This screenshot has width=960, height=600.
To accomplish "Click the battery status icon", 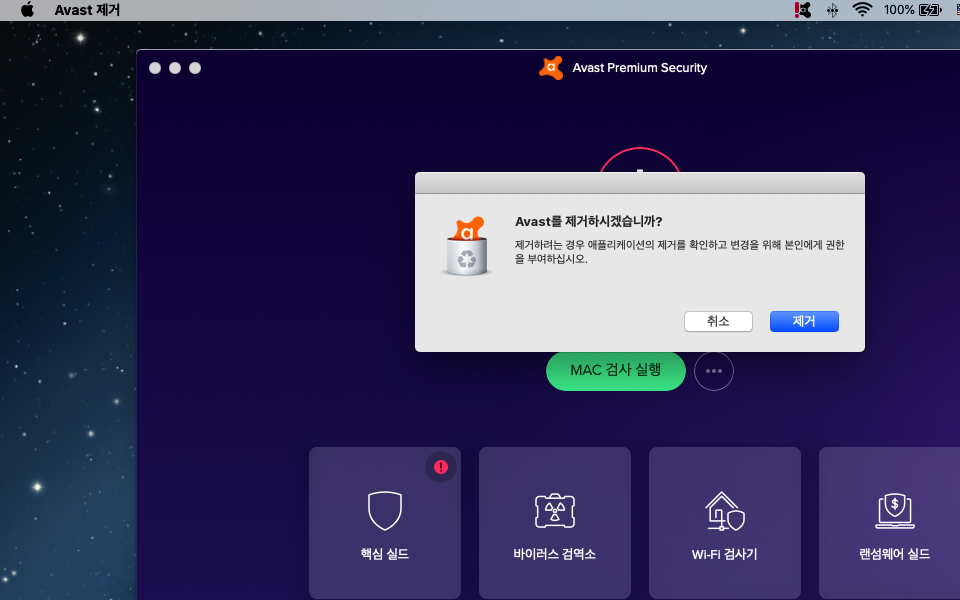I will (930, 10).
